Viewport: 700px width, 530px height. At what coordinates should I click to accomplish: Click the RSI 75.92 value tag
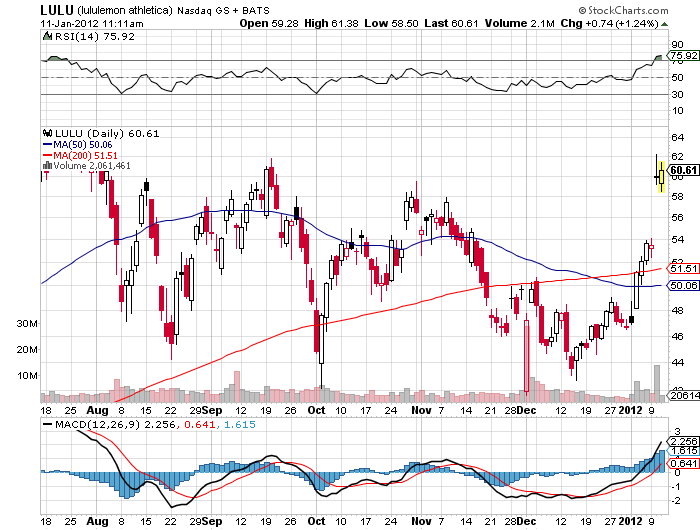pyautogui.click(x=683, y=55)
